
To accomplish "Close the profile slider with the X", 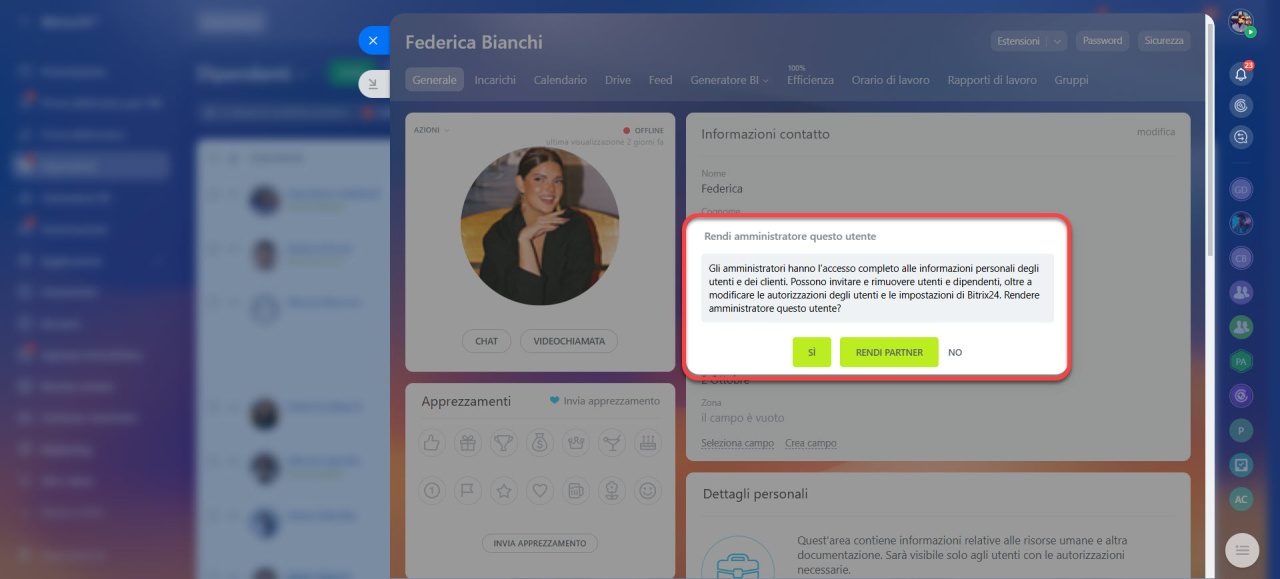I will 373,41.
